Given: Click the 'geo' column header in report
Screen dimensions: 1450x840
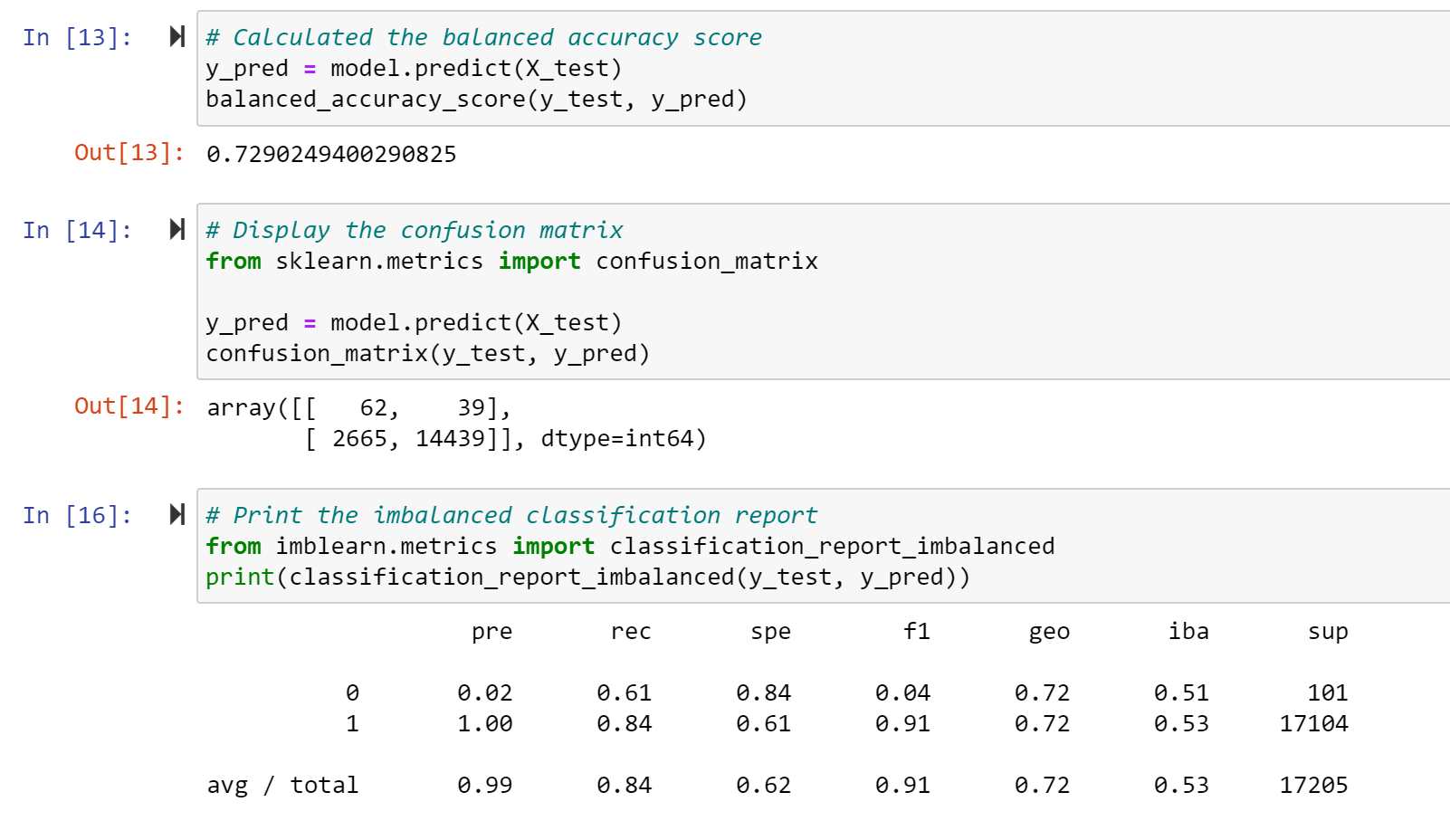Looking at the screenshot, I should coord(1049,632).
